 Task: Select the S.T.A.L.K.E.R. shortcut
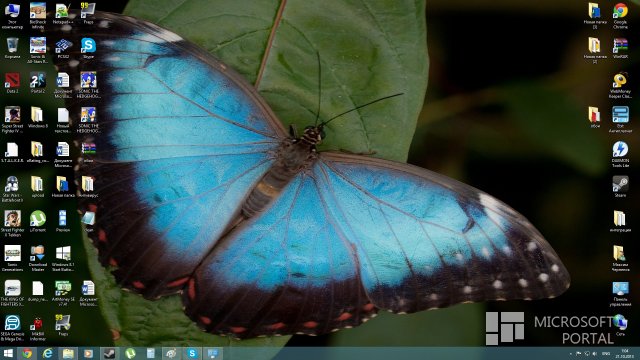(x=12, y=152)
